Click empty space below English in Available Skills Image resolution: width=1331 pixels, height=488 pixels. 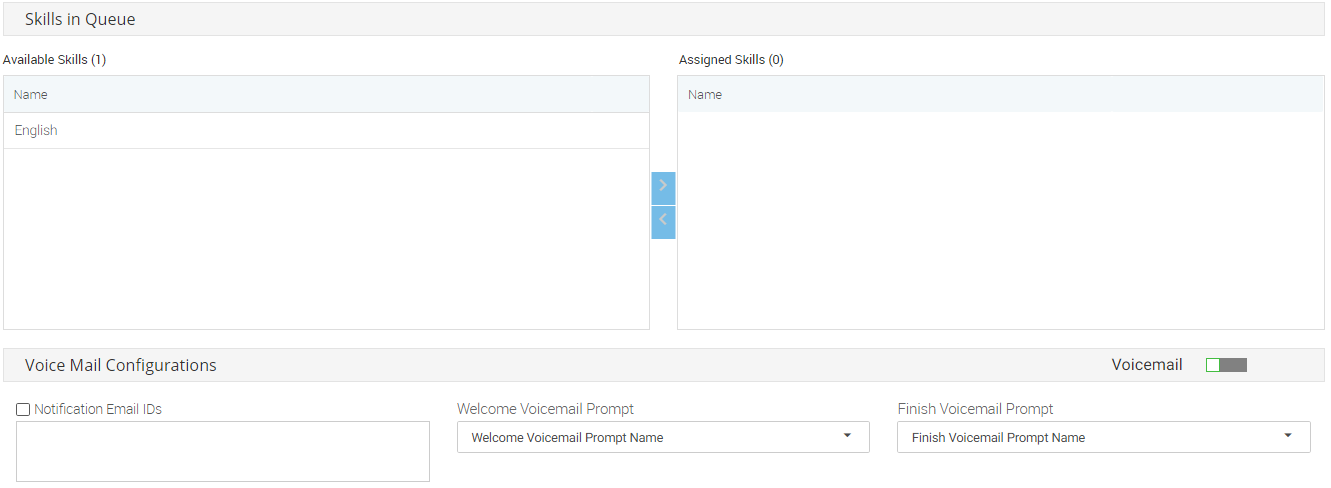(x=326, y=240)
